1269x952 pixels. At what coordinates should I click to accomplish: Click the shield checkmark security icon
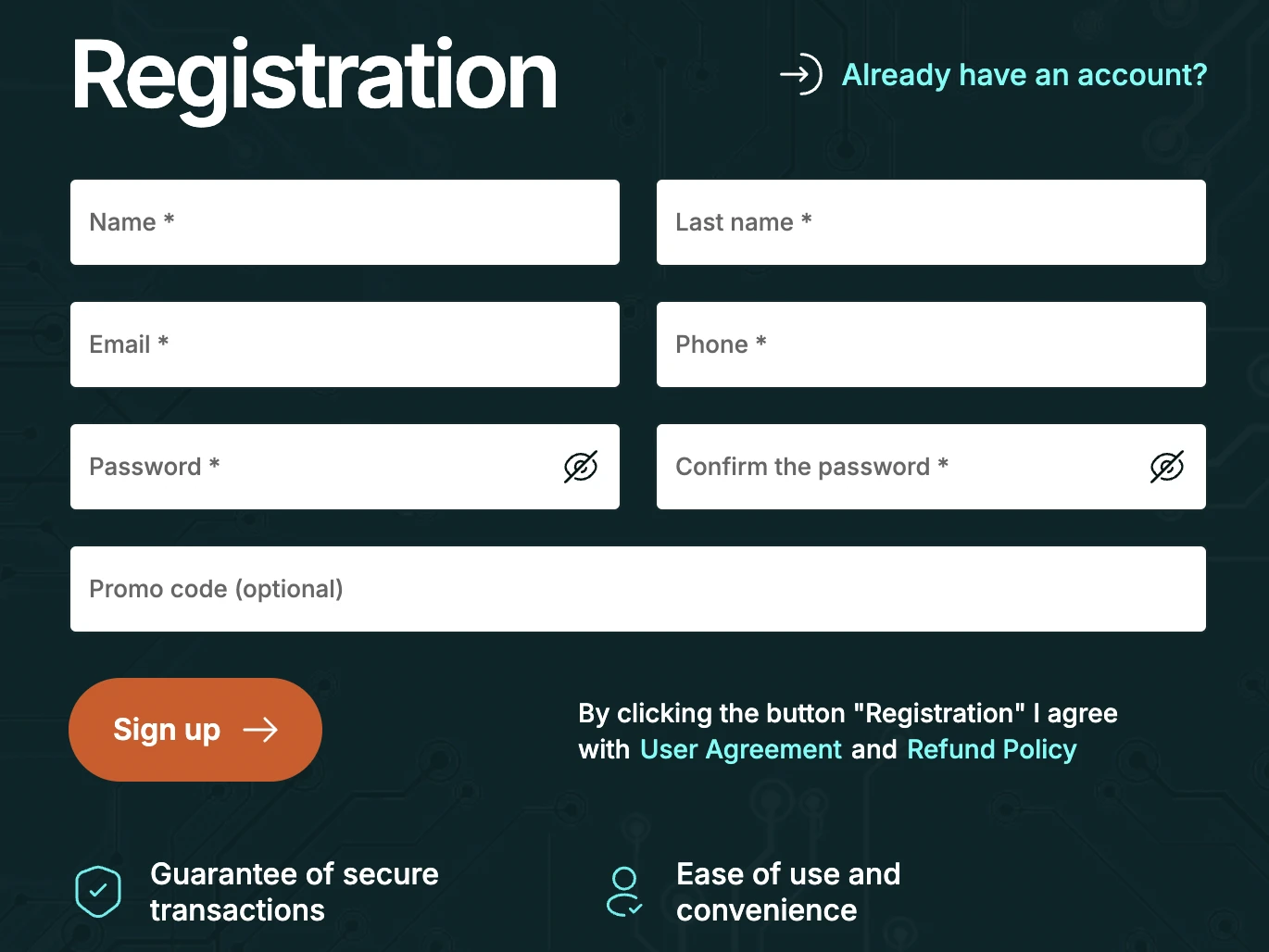point(98,892)
